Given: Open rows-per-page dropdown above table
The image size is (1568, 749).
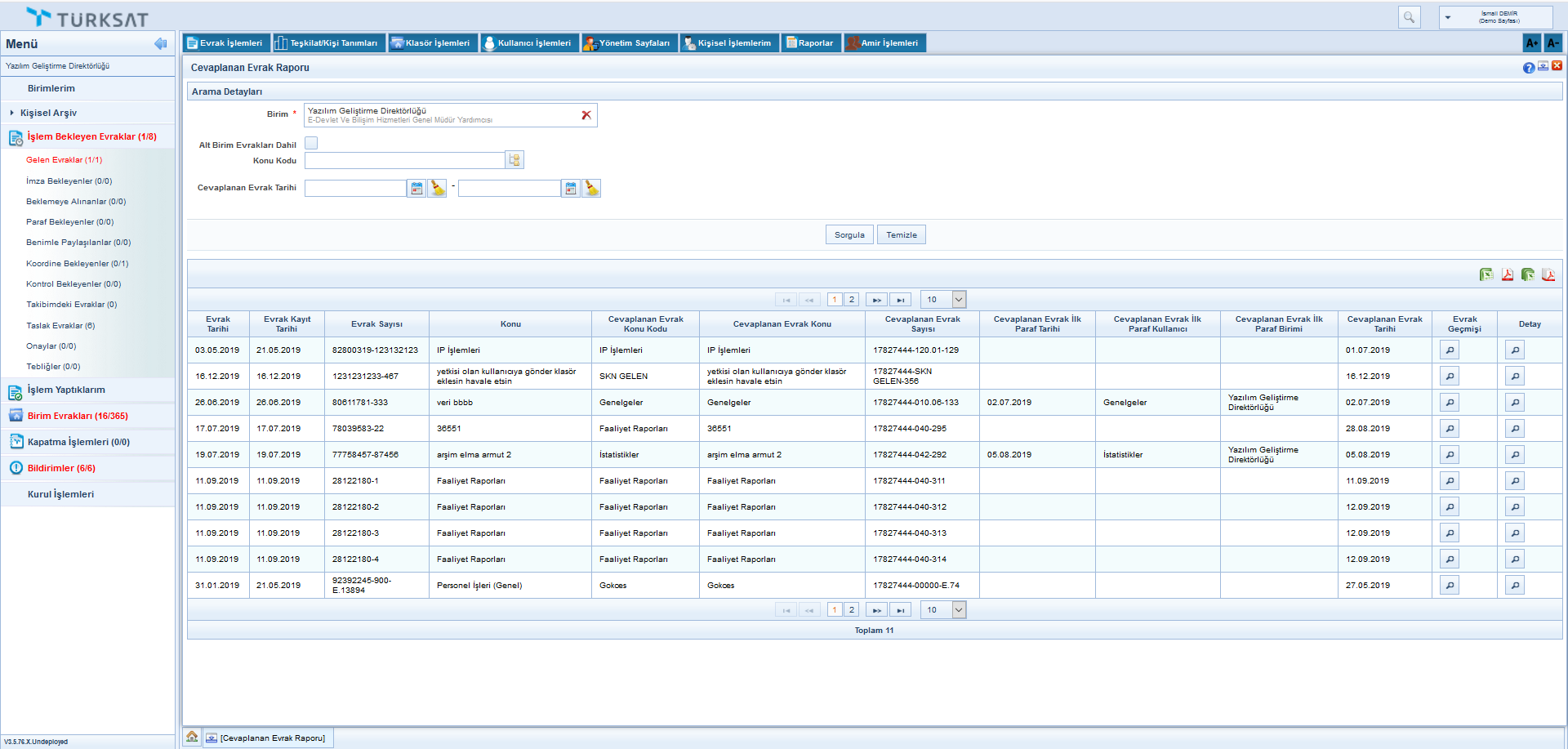Looking at the screenshot, I should (x=959, y=300).
